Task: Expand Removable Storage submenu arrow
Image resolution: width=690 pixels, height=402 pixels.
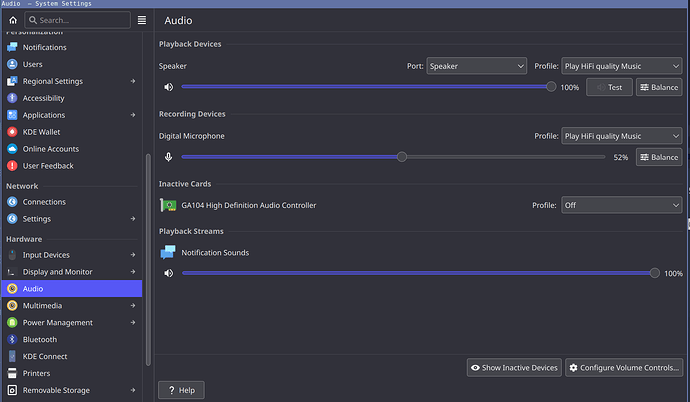Action: pyautogui.click(x=133, y=390)
